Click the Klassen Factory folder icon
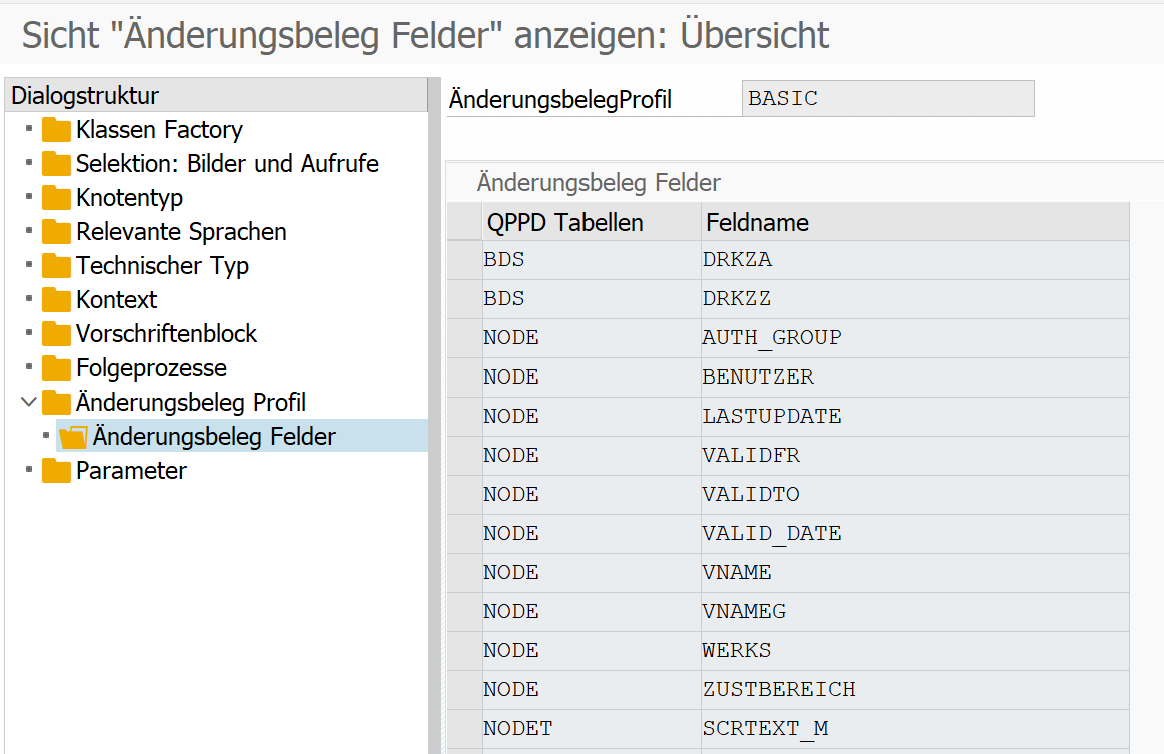The image size is (1164, 754). (x=56, y=130)
